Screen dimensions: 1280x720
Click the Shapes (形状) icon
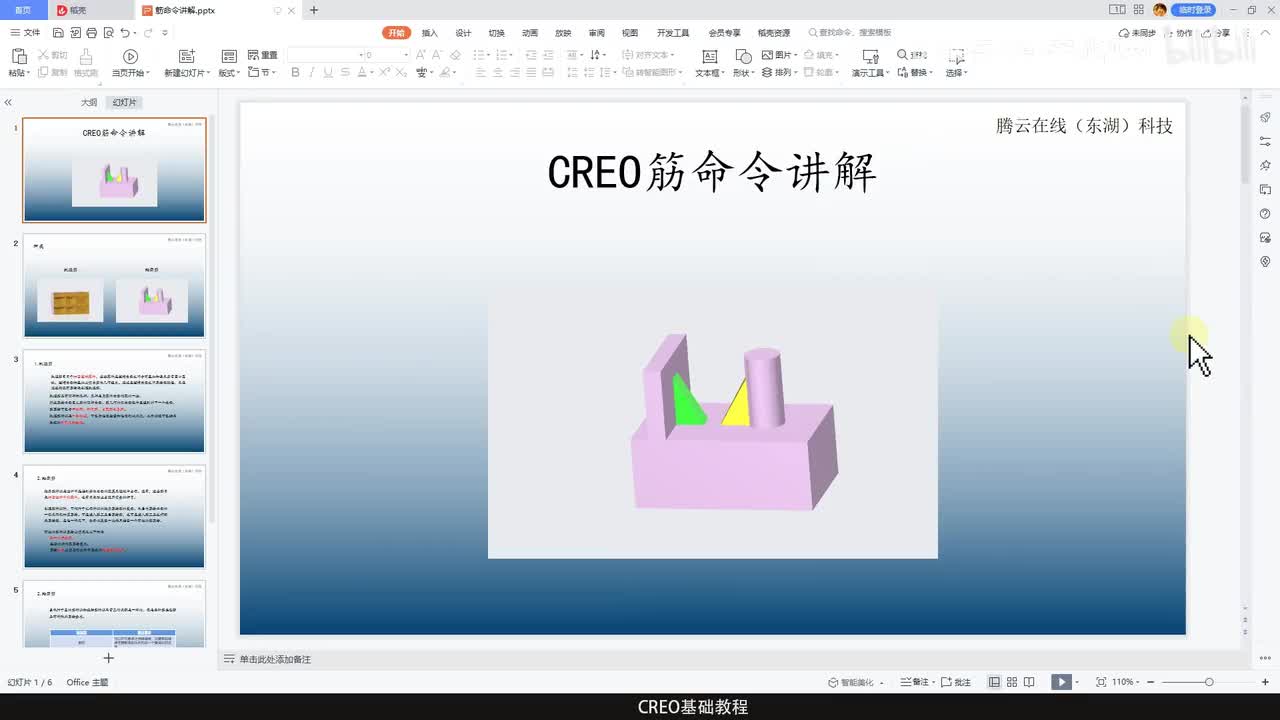(x=742, y=56)
